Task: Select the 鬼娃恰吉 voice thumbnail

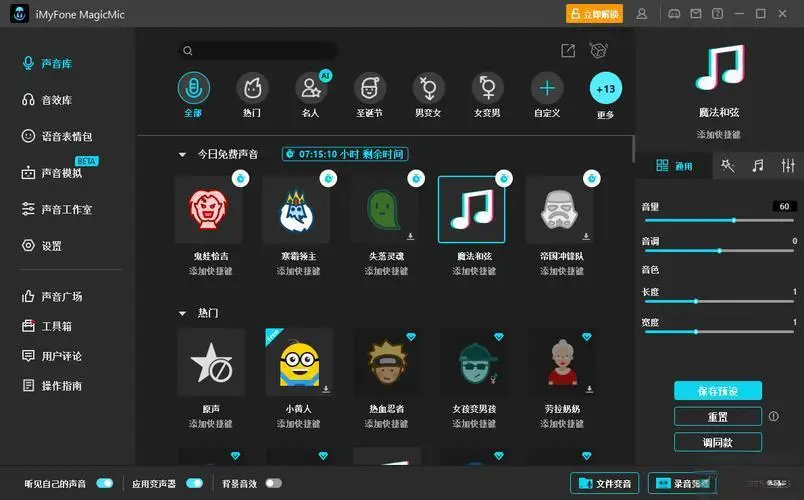Action: (x=208, y=210)
